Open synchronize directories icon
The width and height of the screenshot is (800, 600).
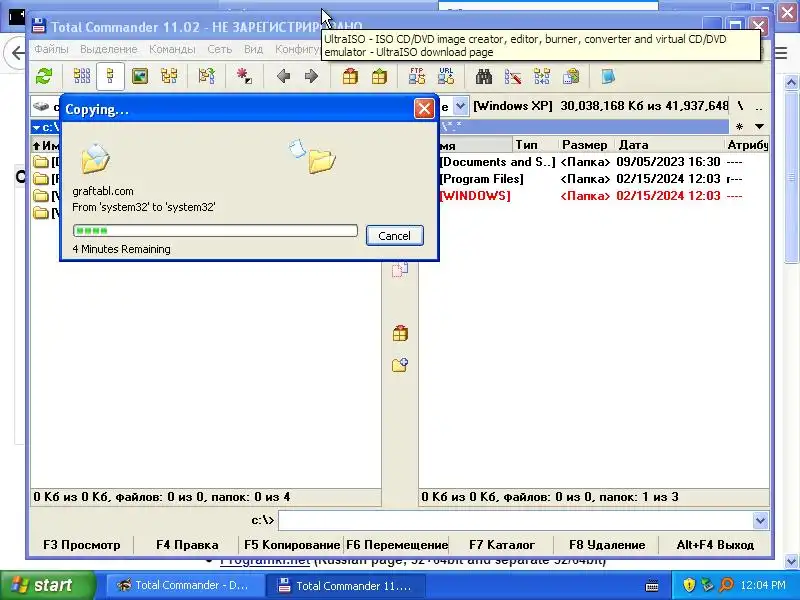click(542, 77)
